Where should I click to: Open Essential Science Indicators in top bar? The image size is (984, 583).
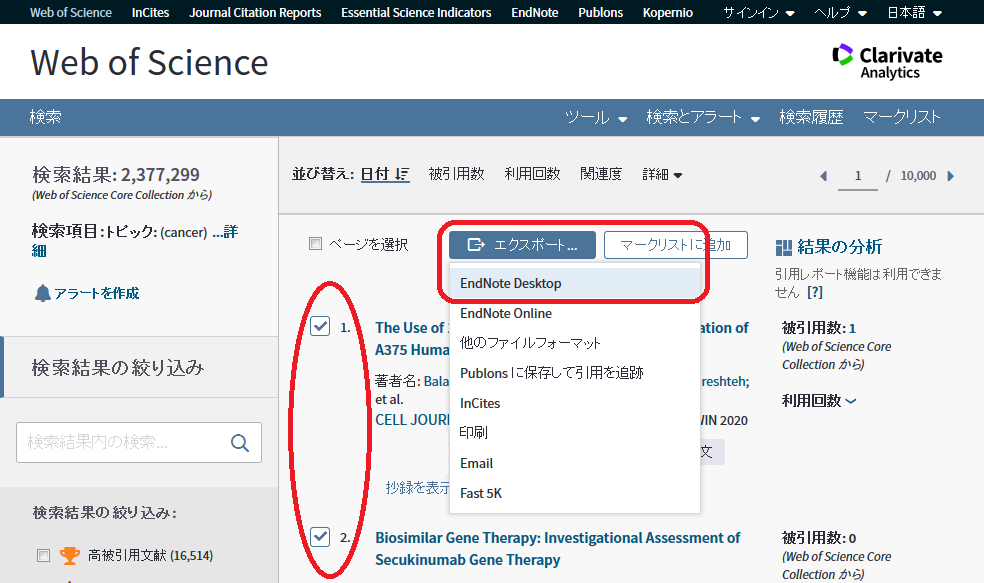click(x=416, y=13)
